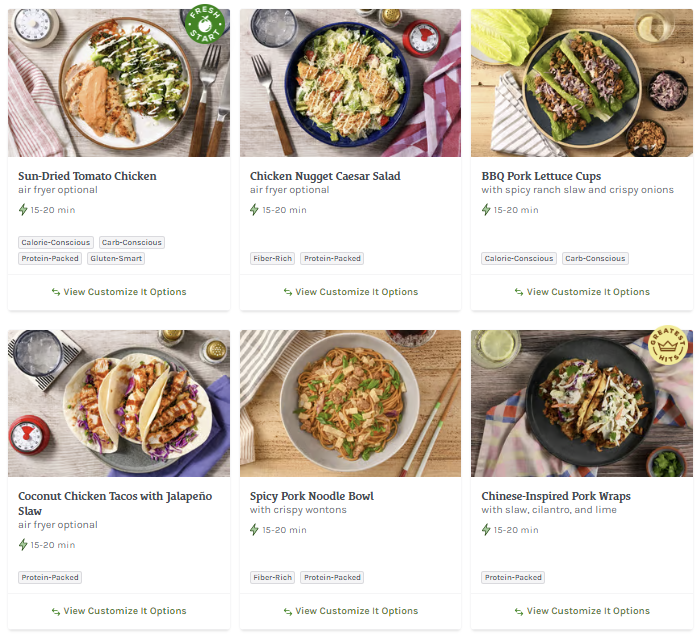Select the Fiber-Rich tag on Chicken Nugget Caesar Salad
The image size is (700, 635).
(x=273, y=258)
